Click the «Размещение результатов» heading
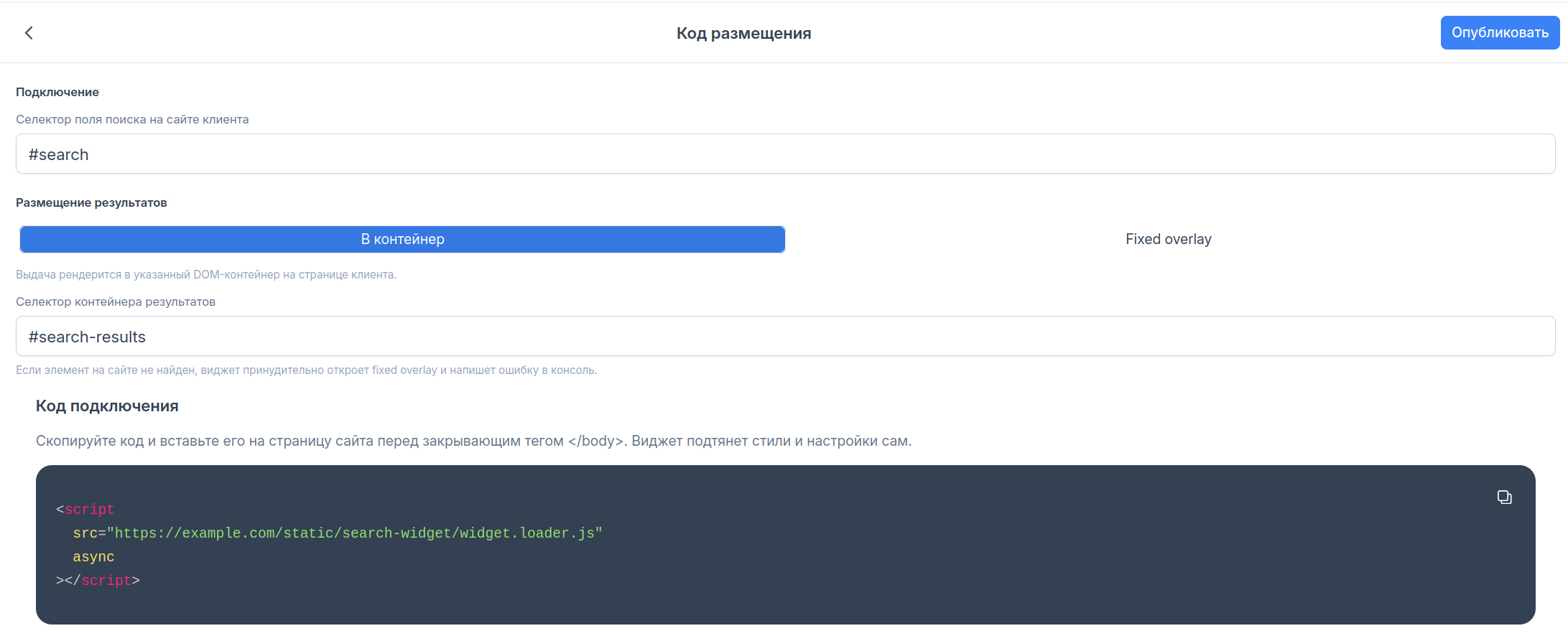Viewport: 1568px width, 636px height. coord(91,202)
